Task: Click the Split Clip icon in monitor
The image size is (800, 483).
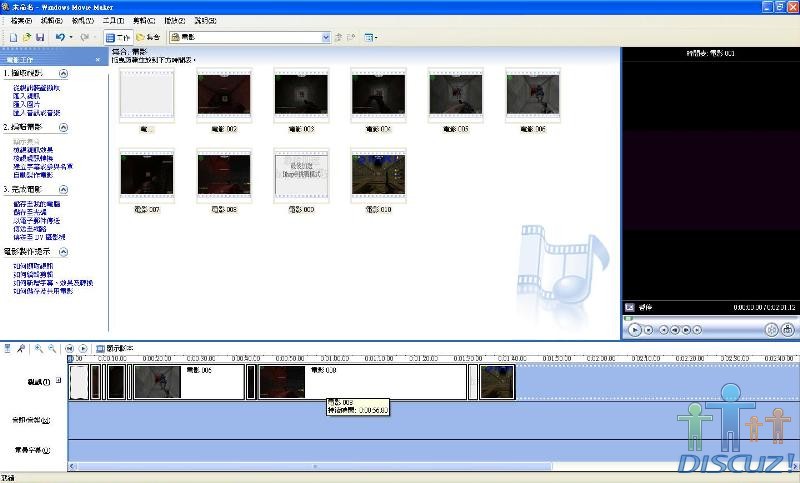Action: (x=771, y=330)
